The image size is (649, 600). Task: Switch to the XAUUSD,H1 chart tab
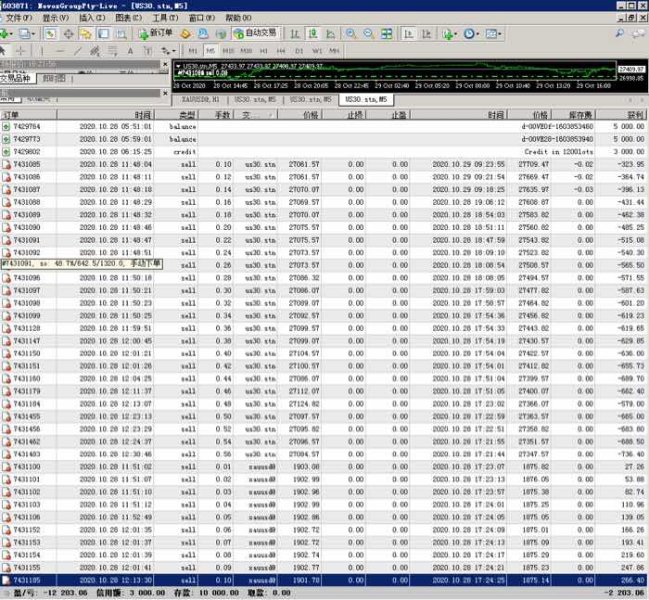pos(201,99)
